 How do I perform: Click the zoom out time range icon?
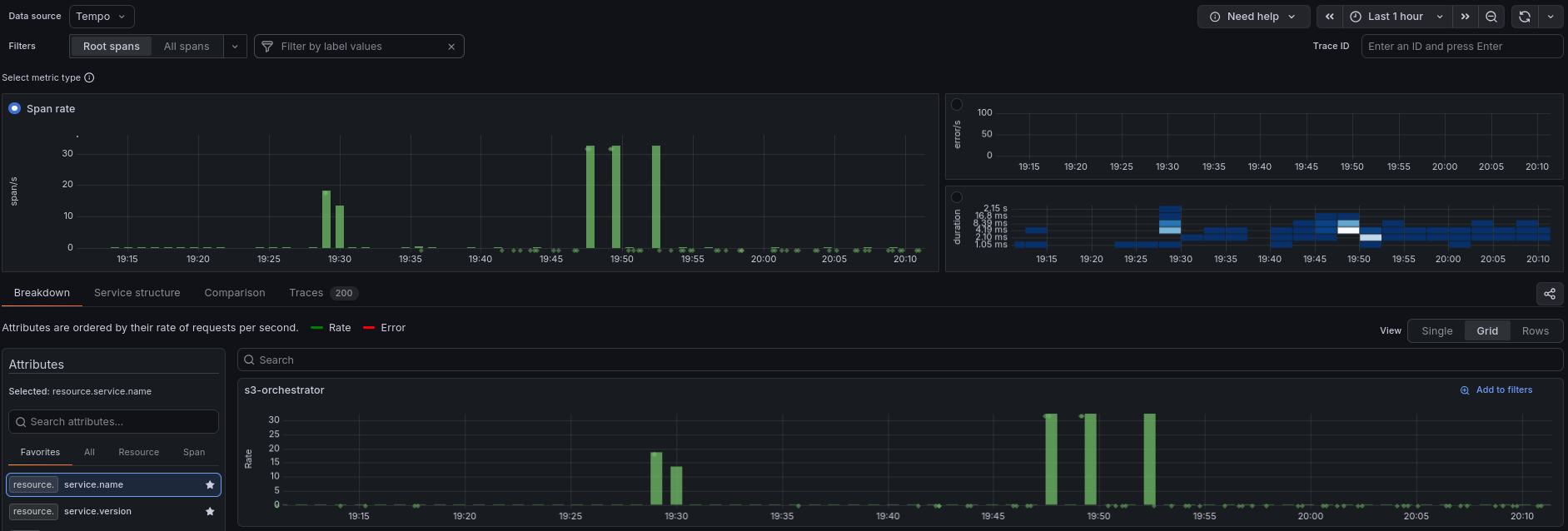click(x=1491, y=17)
